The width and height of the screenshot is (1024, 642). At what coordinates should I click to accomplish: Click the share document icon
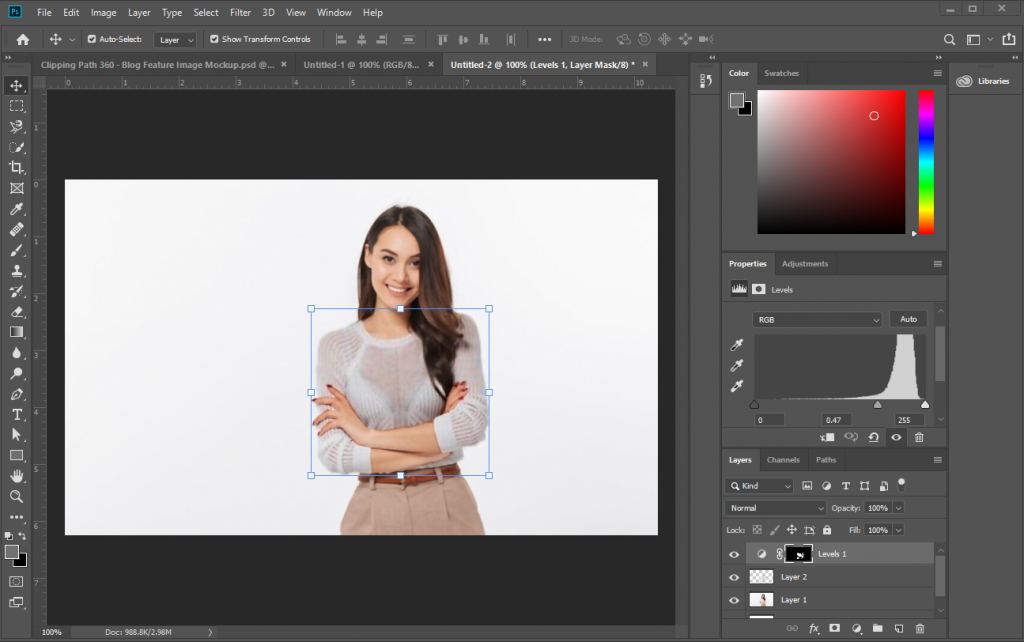pos(1009,39)
